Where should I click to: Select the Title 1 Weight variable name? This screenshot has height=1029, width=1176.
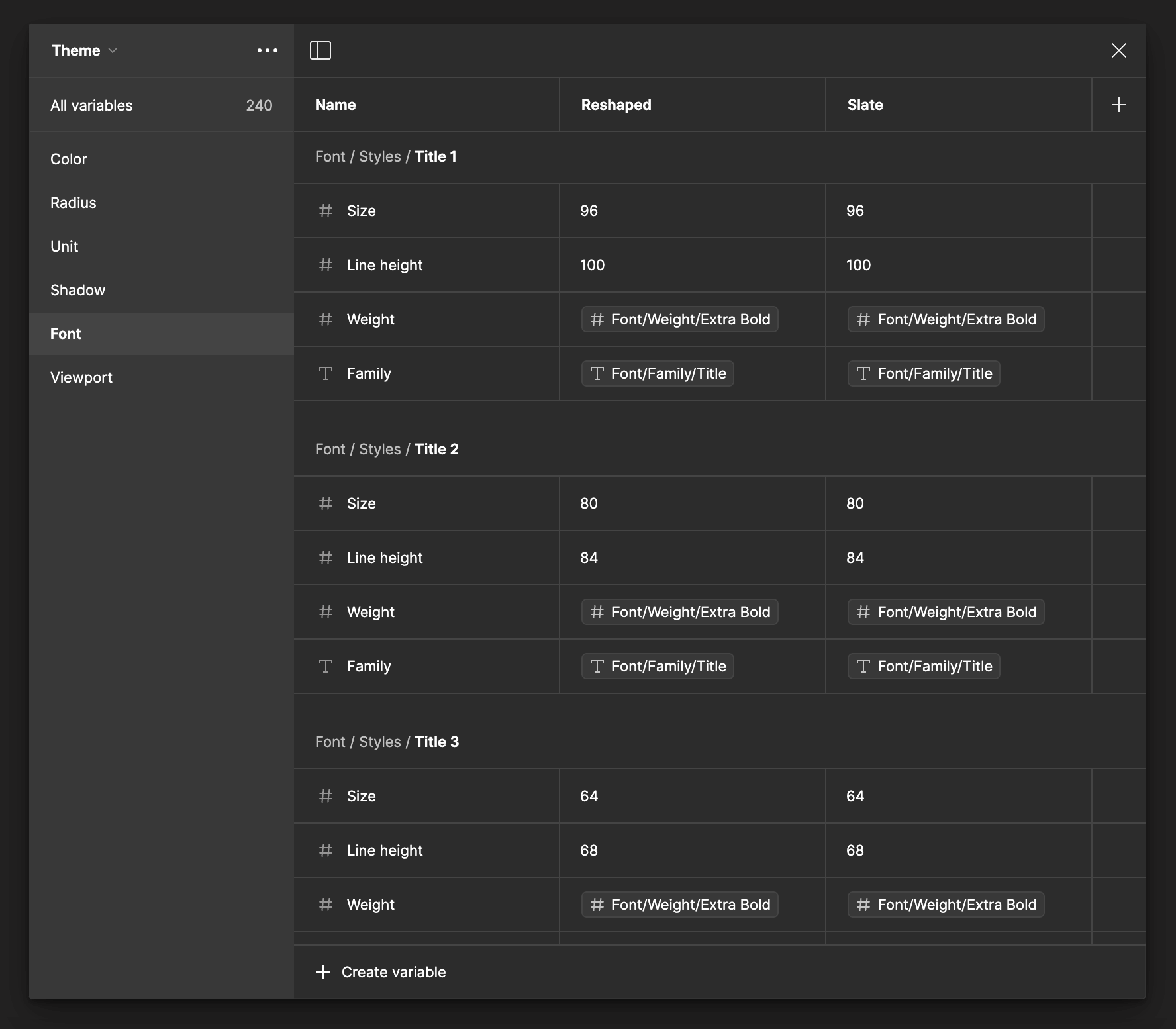point(370,319)
